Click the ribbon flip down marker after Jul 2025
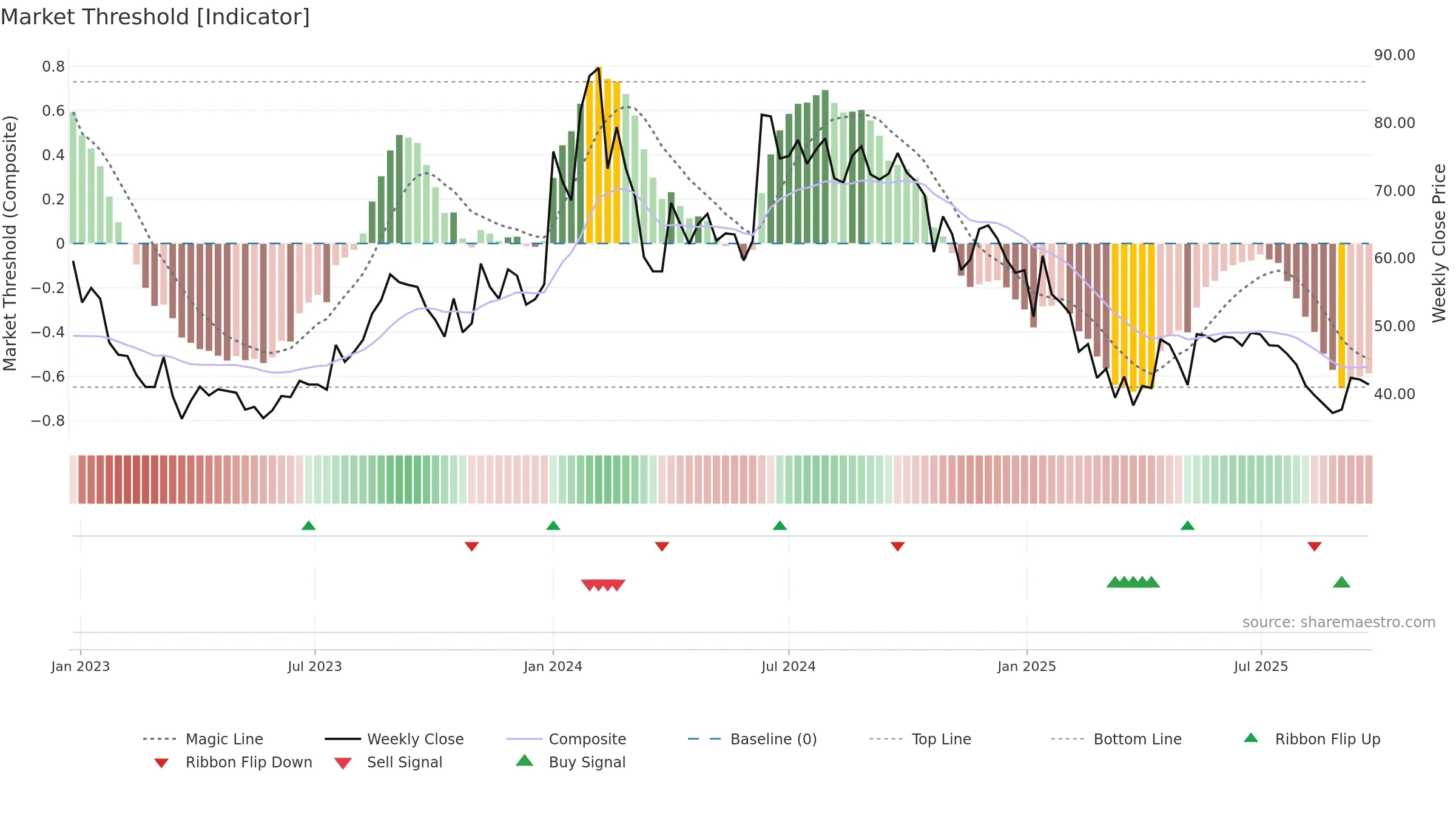Screen dimensions: 1456x819 1314,547
